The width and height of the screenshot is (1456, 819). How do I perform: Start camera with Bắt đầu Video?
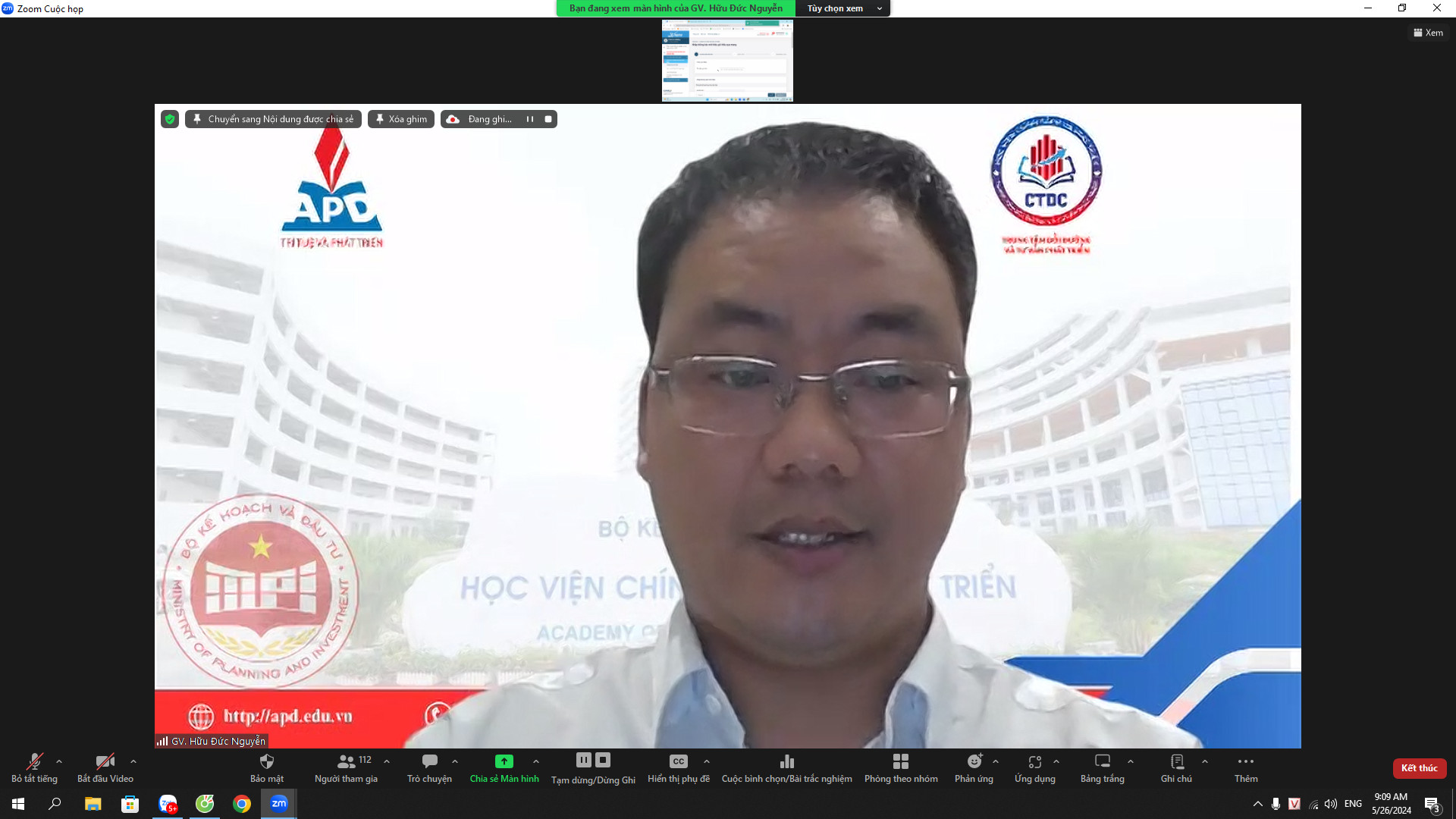(x=105, y=762)
